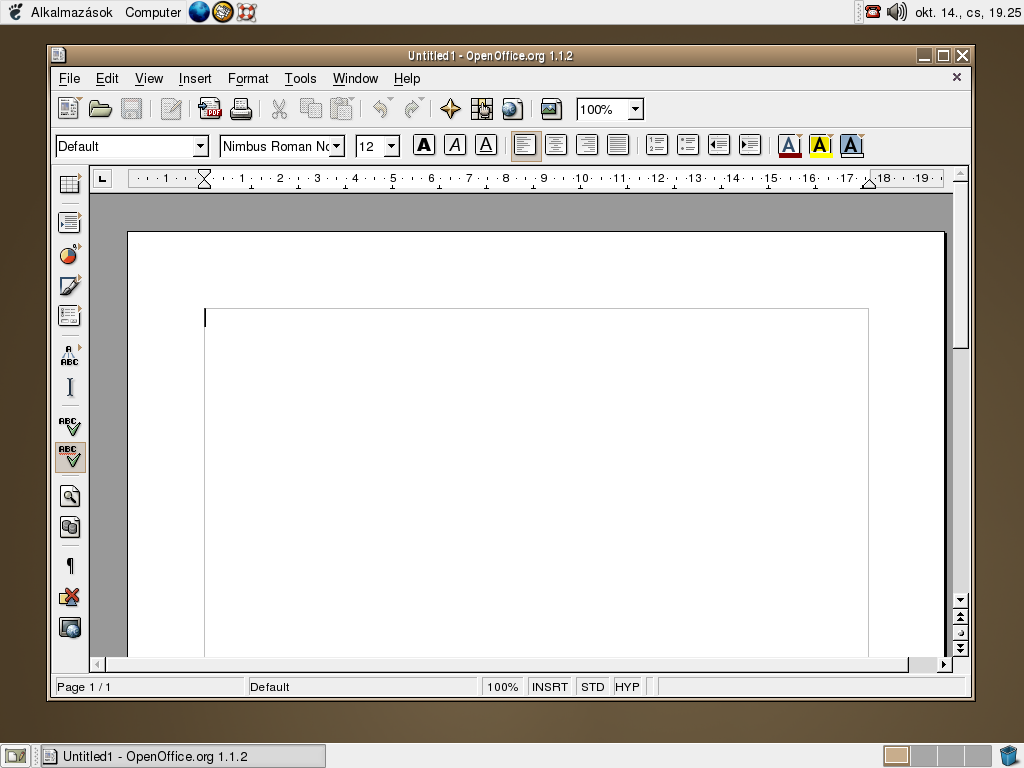Open Insert table tool in sidebar
Viewport: 1024px width, 768px height.
coord(70,184)
